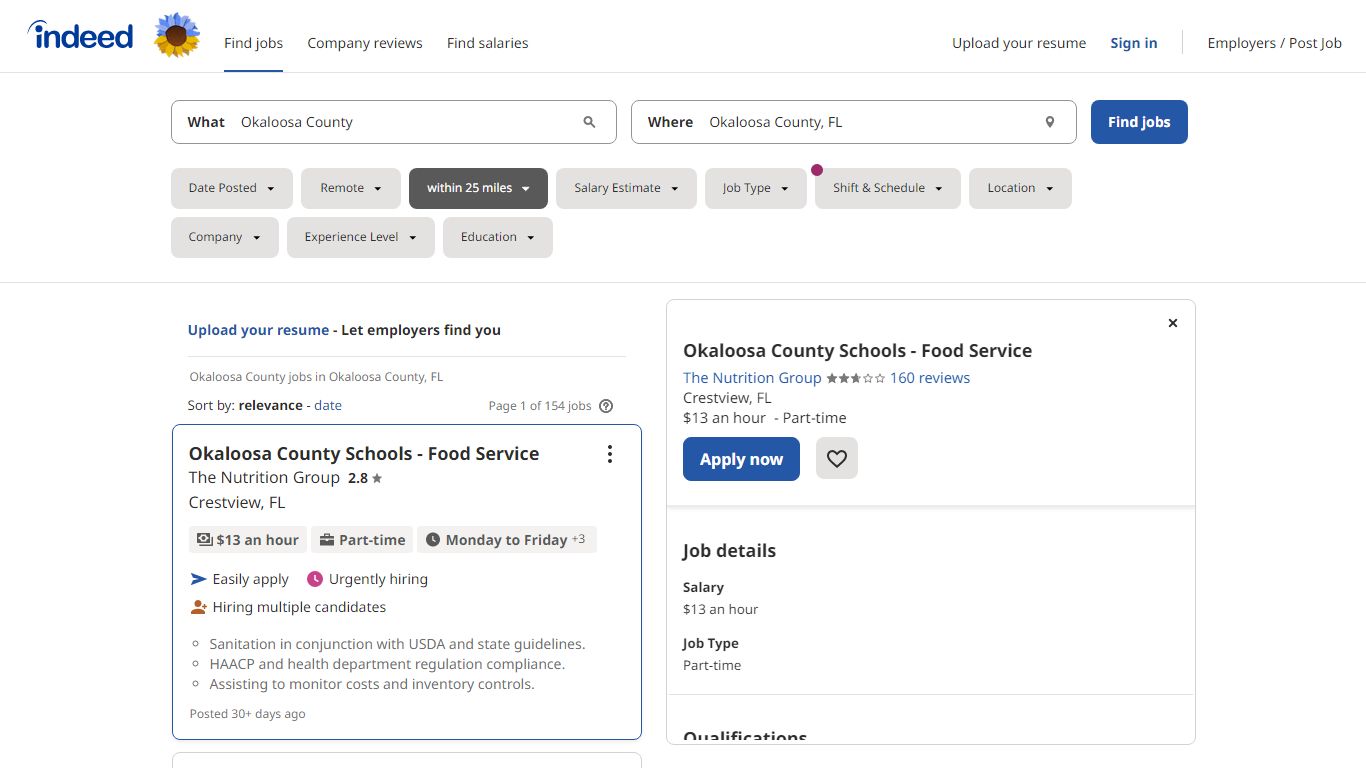Image resolution: width=1366 pixels, height=768 pixels.
Task: Sort results by date
Action: 328,405
